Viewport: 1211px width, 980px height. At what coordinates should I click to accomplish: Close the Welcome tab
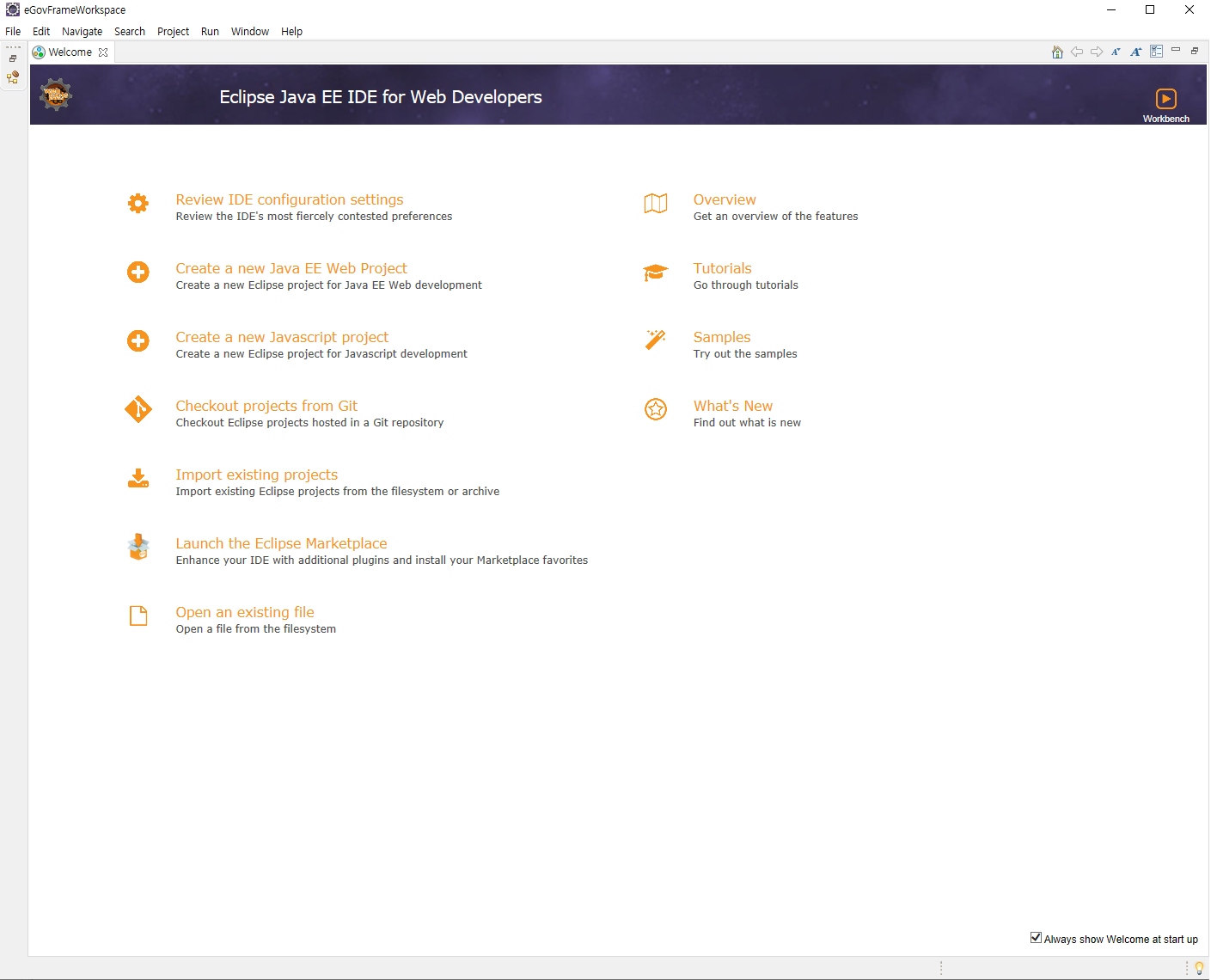tap(103, 52)
